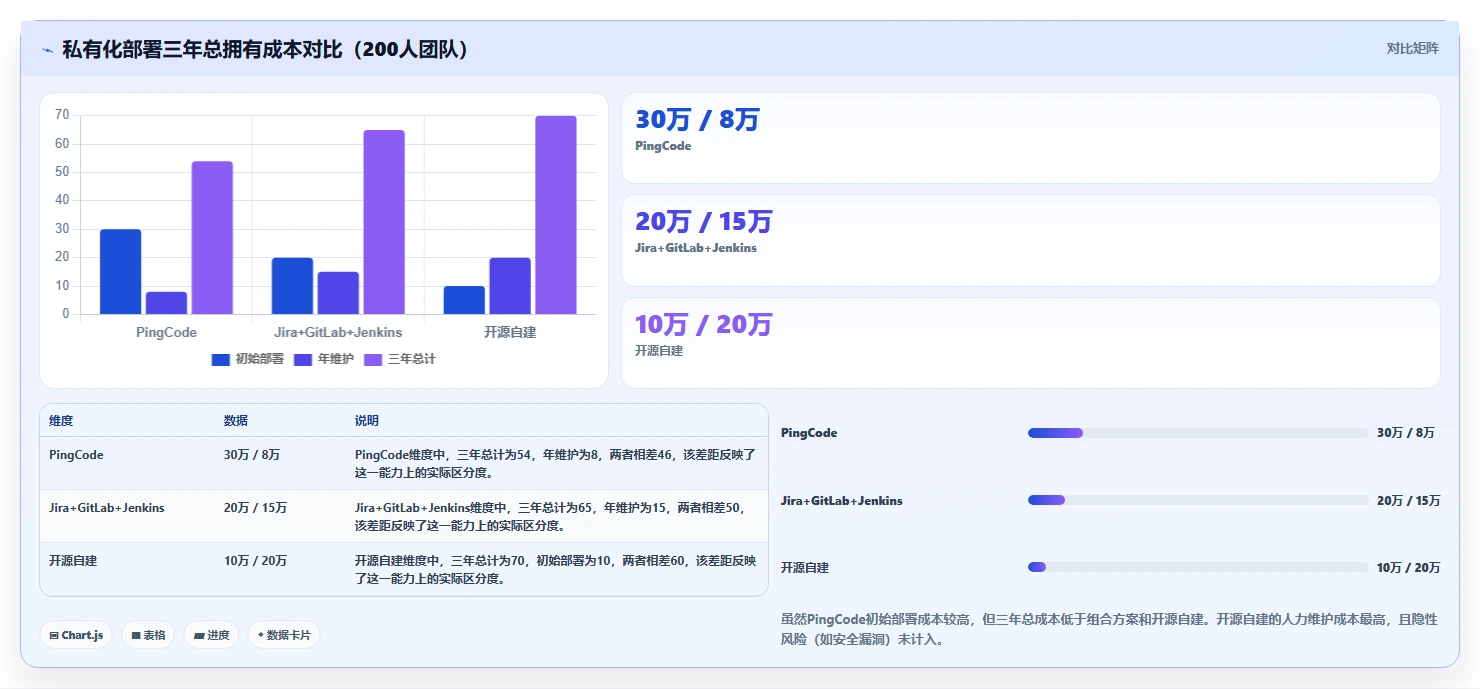1480x689 pixels.
Task: Click the PingCode progress bar
Action: click(1198, 433)
